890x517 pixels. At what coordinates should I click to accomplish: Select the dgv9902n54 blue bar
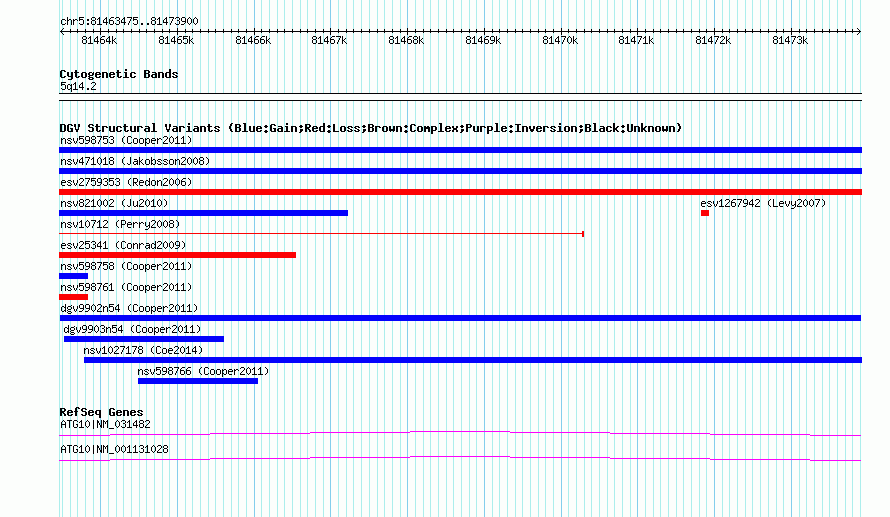460,318
